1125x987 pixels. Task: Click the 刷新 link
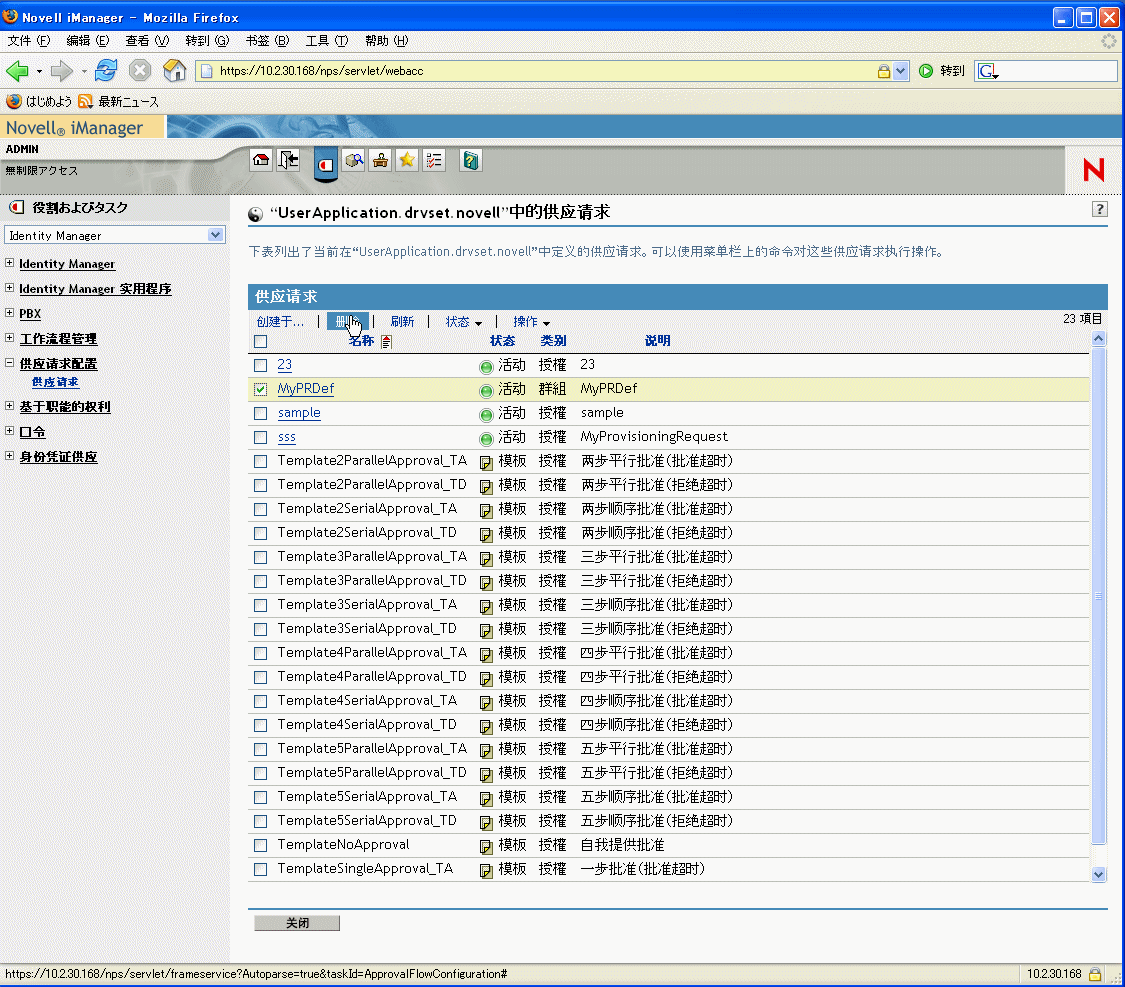tap(402, 322)
